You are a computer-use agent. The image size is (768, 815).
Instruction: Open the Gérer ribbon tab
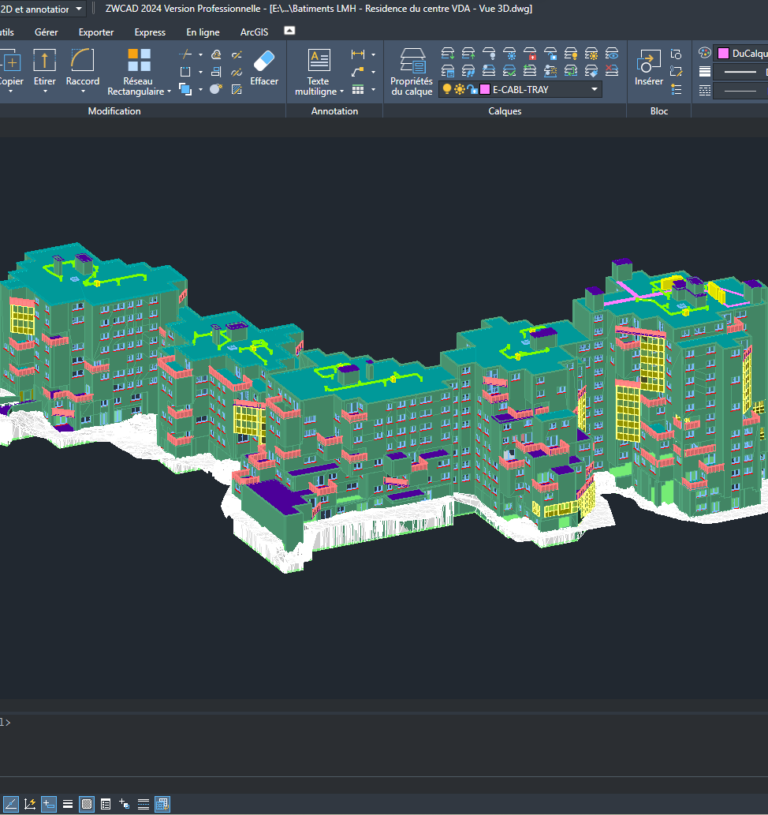pyautogui.click(x=46, y=32)
